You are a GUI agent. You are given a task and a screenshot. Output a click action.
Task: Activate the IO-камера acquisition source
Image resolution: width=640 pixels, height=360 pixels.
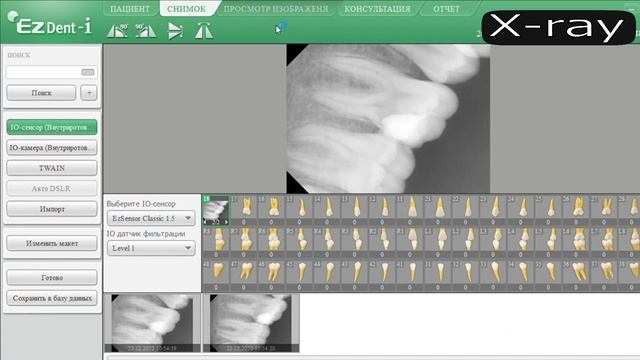pyautogui.click(x=52, y=147)
